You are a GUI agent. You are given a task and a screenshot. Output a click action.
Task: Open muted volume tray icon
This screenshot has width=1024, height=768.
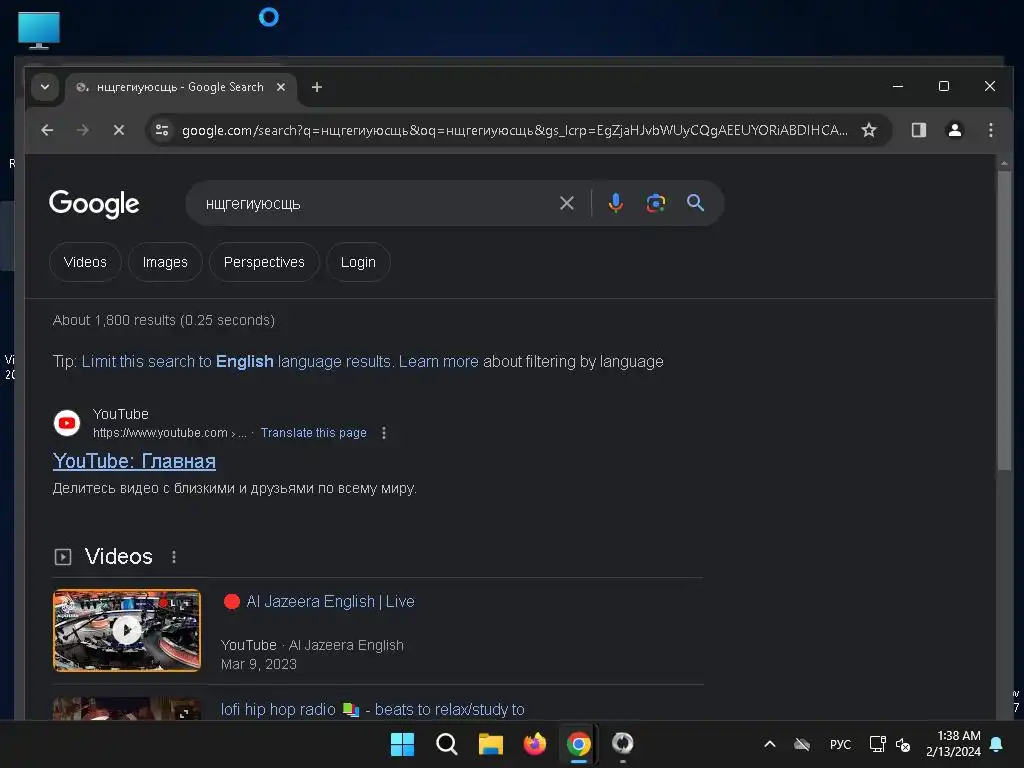(x=903, y=744)
